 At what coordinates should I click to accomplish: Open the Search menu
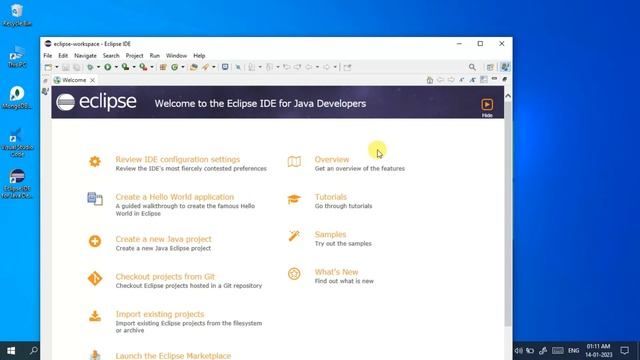pyautogui.click(x=111, y=56)
